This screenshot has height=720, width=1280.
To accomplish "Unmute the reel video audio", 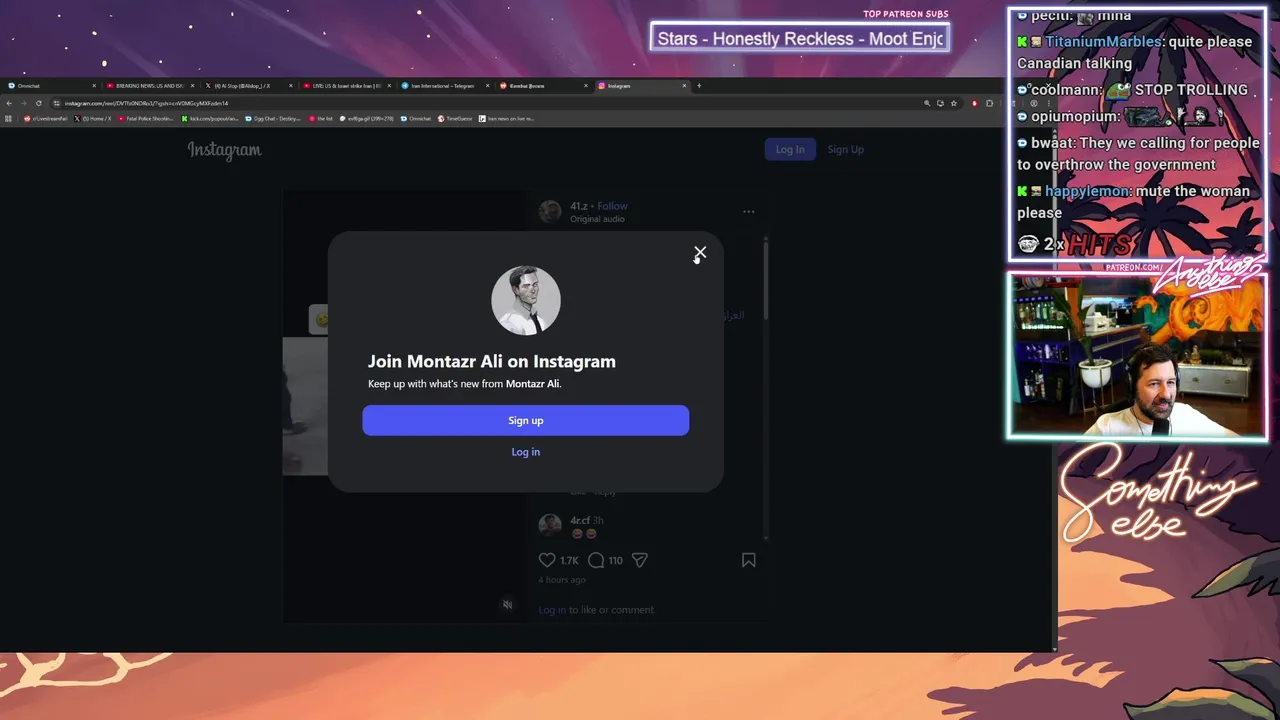I will pos(507,604).
